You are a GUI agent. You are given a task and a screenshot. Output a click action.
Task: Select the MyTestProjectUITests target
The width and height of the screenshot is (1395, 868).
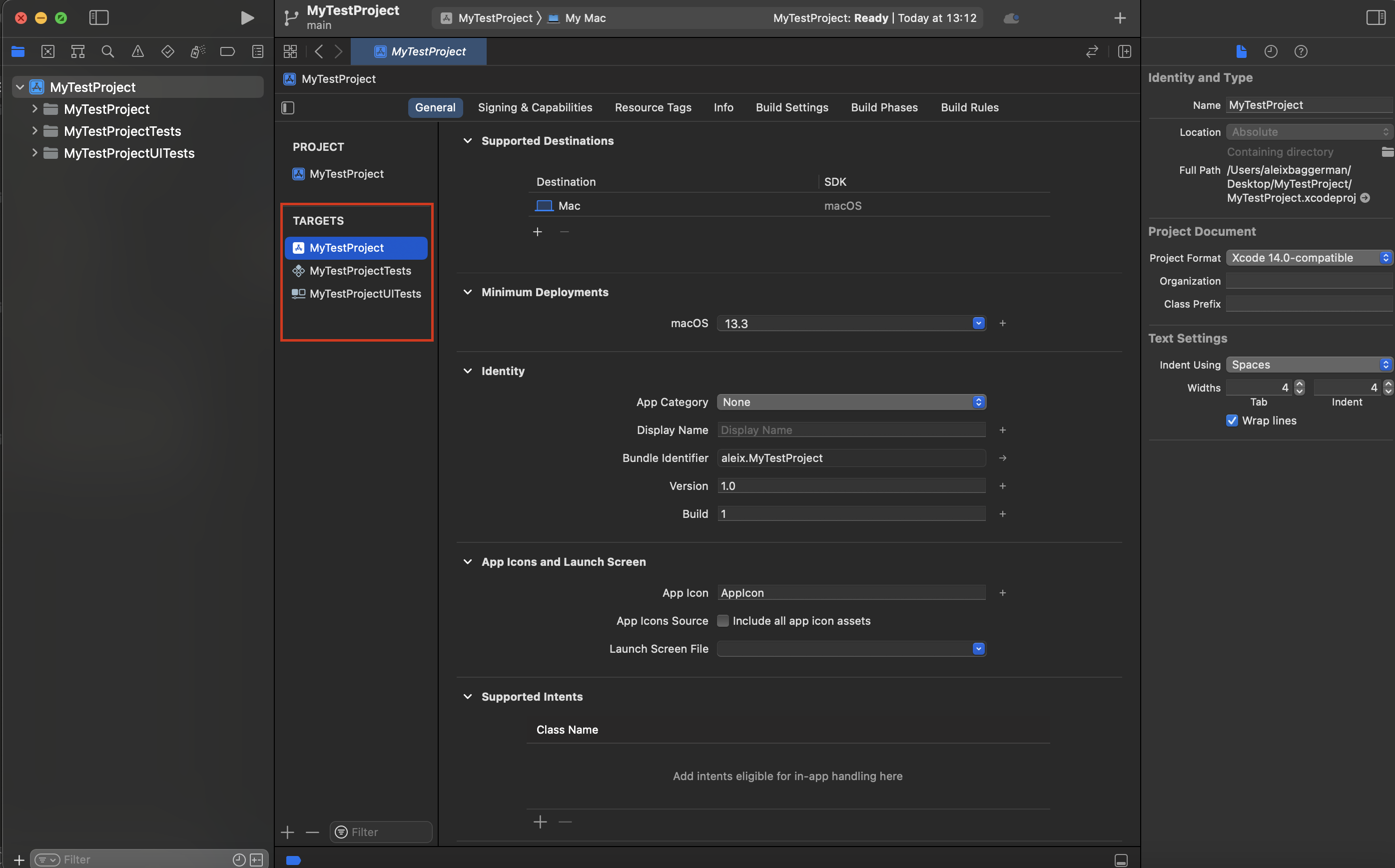click(x=365, y=293)
